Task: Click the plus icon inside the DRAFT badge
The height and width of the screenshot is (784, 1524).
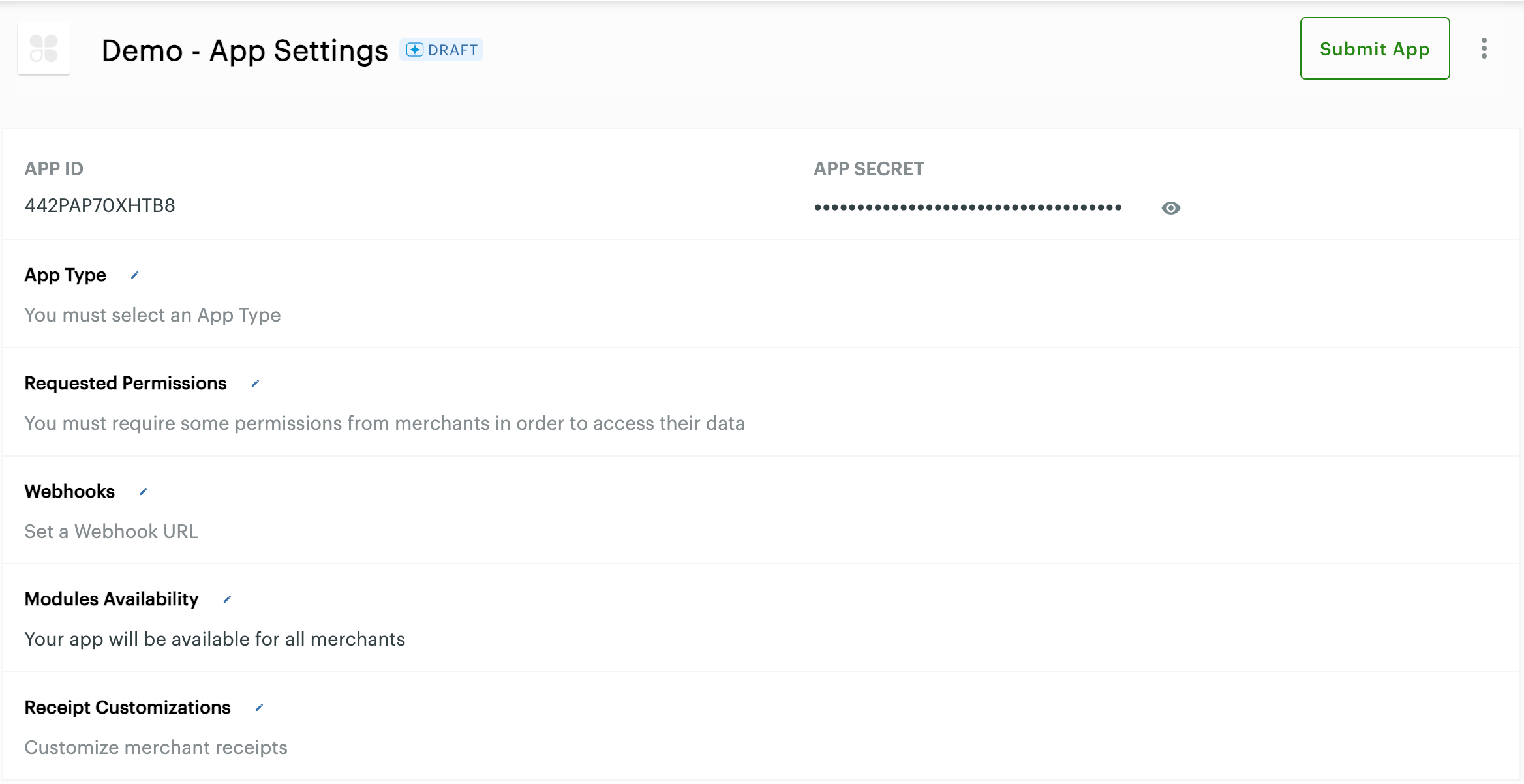Action: pyautogui.click(x=416, y=50)
